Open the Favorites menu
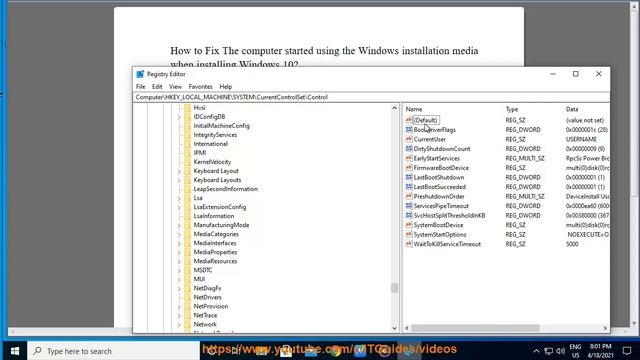640x360 pixels. tap(200, 87)
